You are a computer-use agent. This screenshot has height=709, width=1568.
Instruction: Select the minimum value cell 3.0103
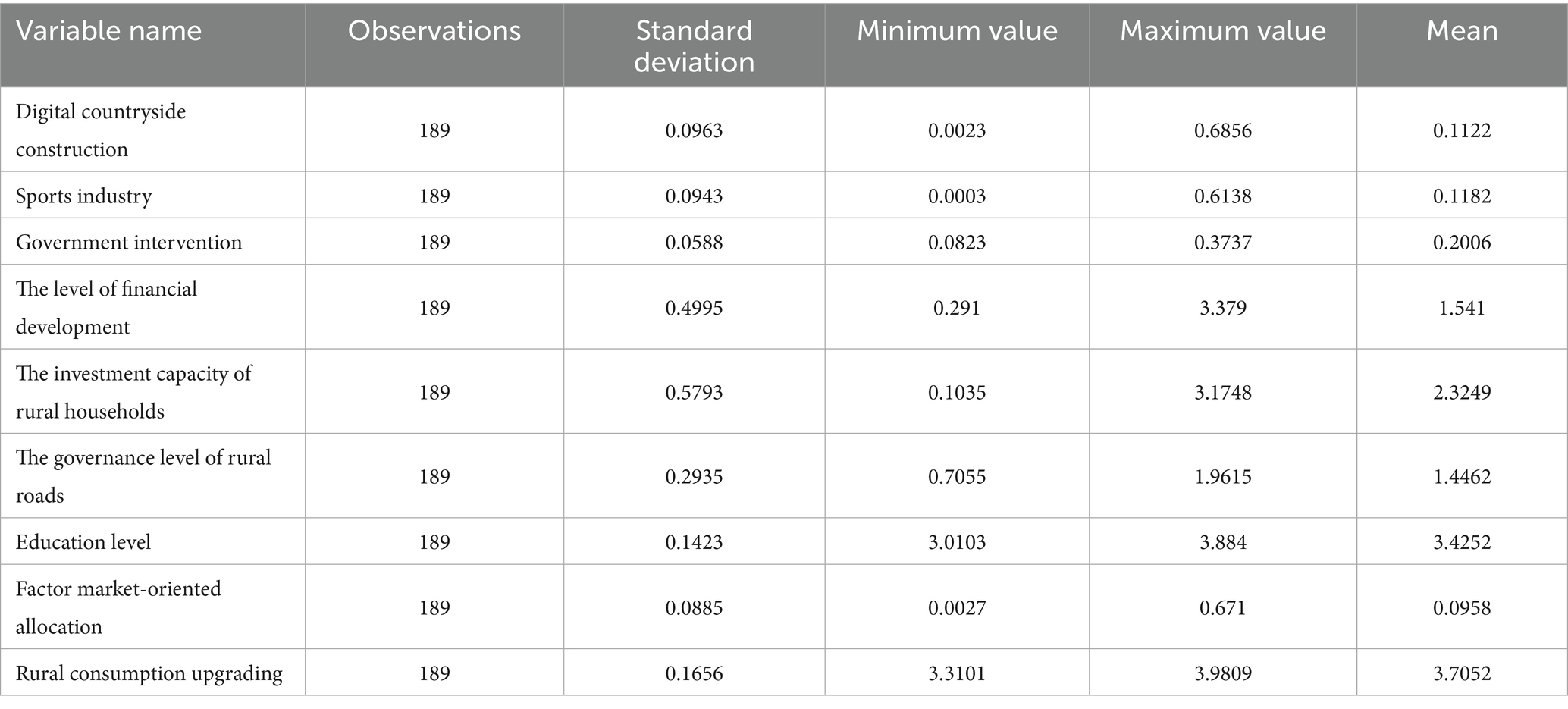[x=957, y=542]
